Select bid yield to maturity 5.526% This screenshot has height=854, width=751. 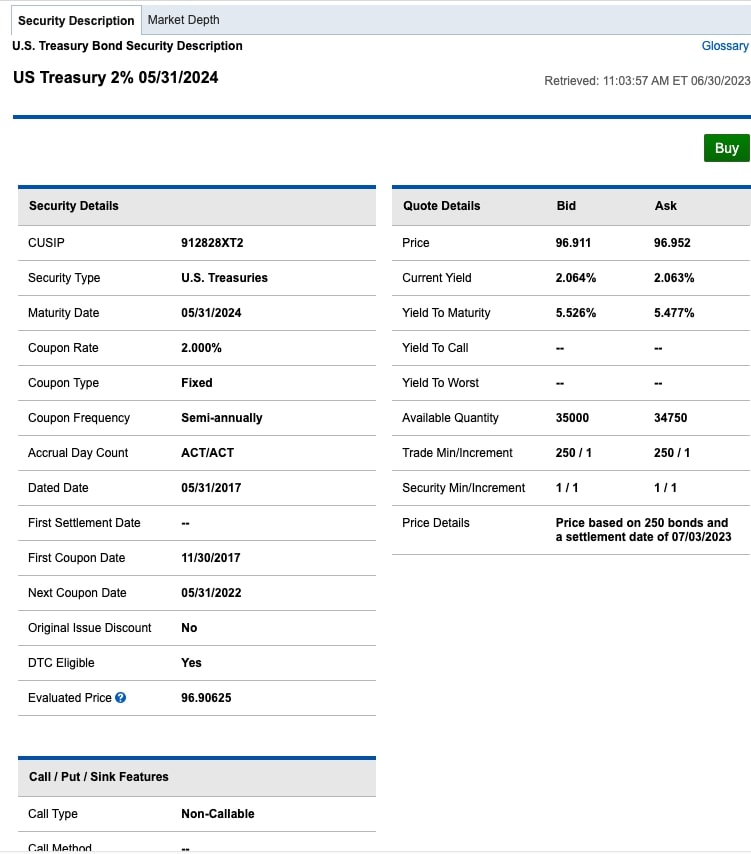coord(576,313)
